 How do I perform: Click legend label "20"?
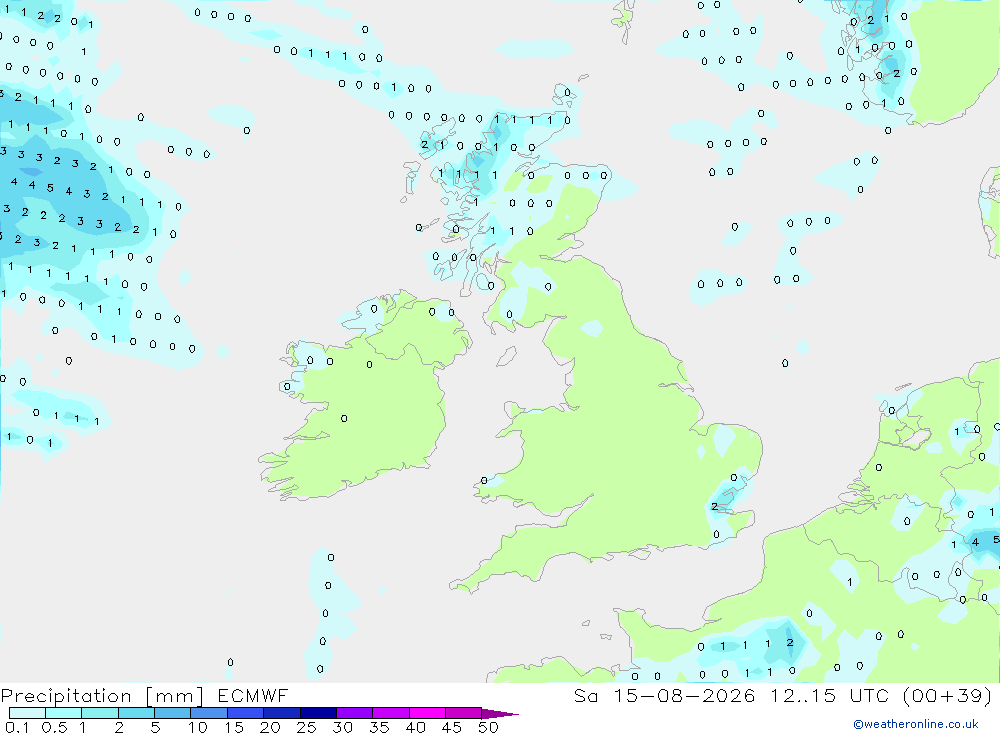point(270,727)
